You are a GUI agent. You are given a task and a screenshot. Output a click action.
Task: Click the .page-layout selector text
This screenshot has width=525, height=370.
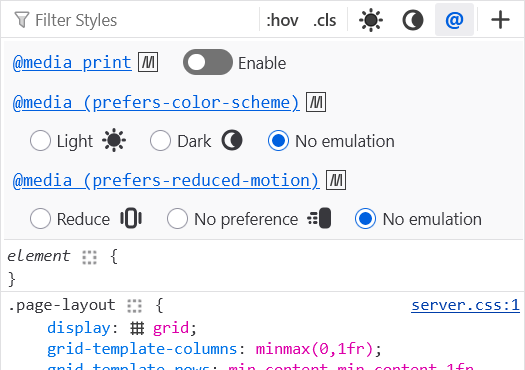tap(62, 305)
